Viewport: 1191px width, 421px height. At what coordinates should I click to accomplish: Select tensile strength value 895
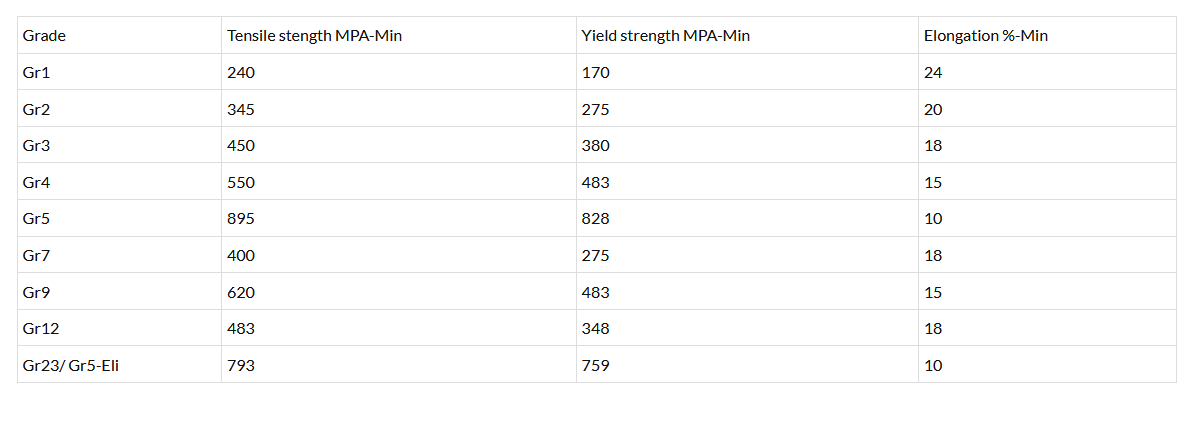pyautogui.click(x=241, y=219)
